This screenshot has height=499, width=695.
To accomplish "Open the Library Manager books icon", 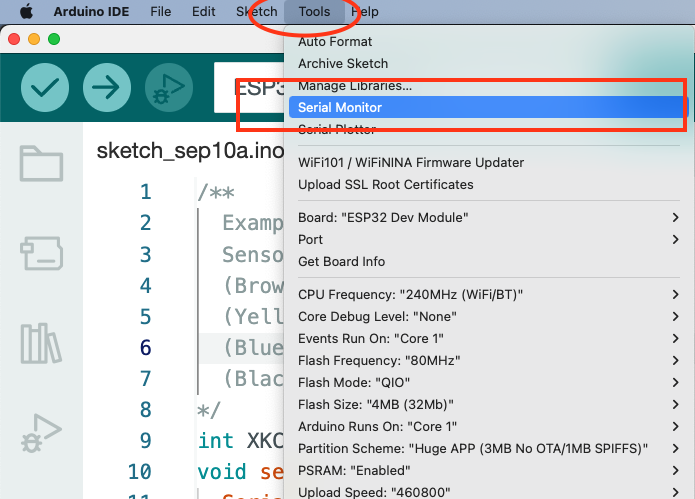I will click(41, 343).
